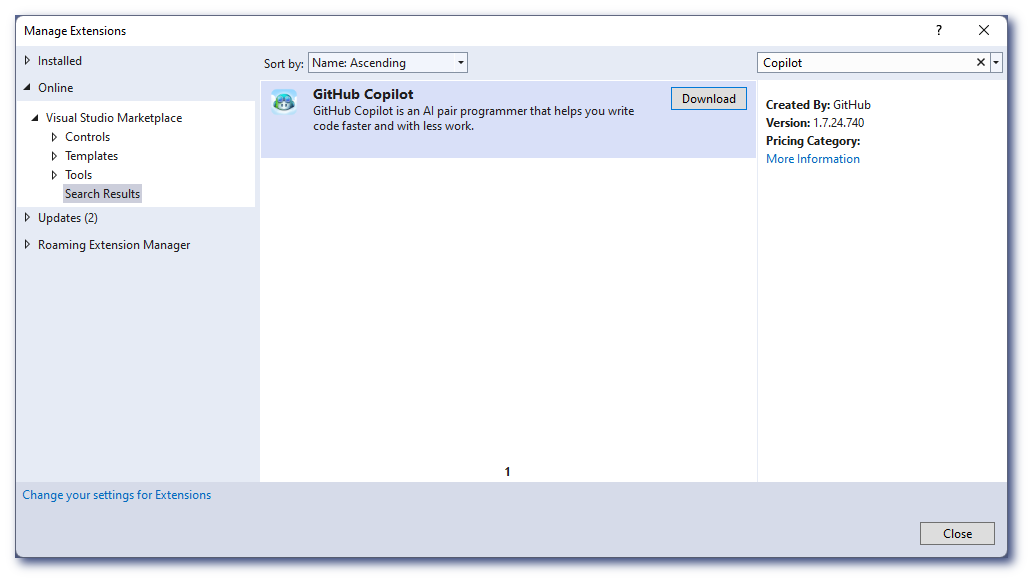Expand the Updates (2) category arrow
1033x583 pixels.
point(27,217)
